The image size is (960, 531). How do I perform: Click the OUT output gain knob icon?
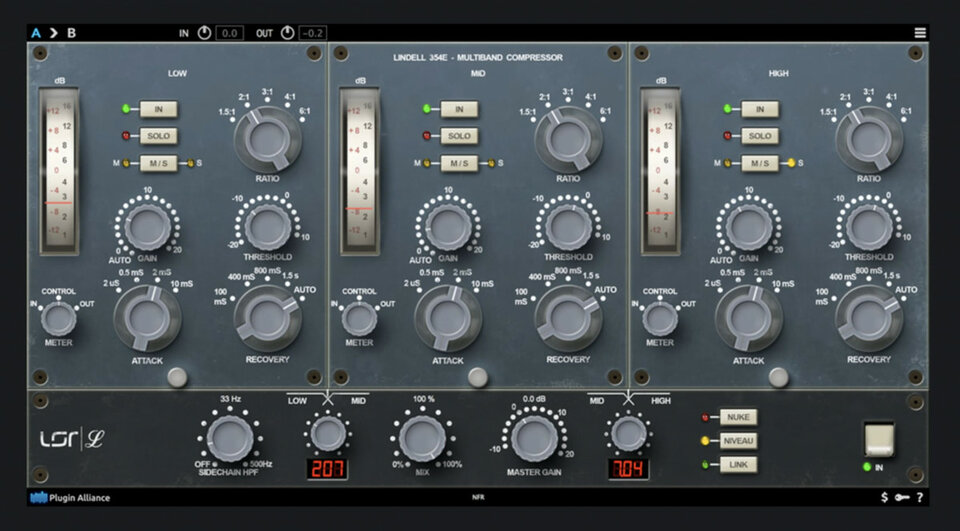click(x=287, y=33)
